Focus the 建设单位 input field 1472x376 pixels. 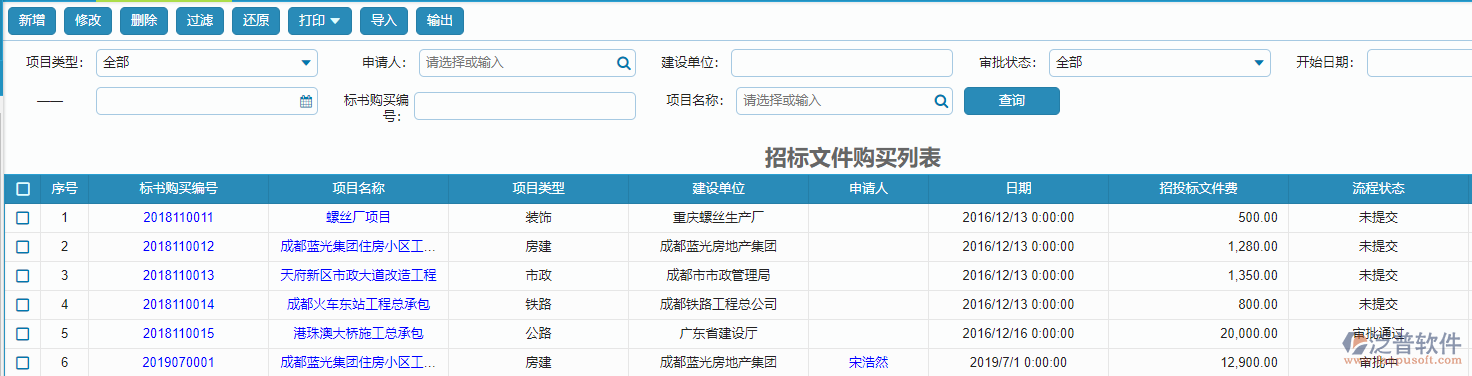pos(842,62)
